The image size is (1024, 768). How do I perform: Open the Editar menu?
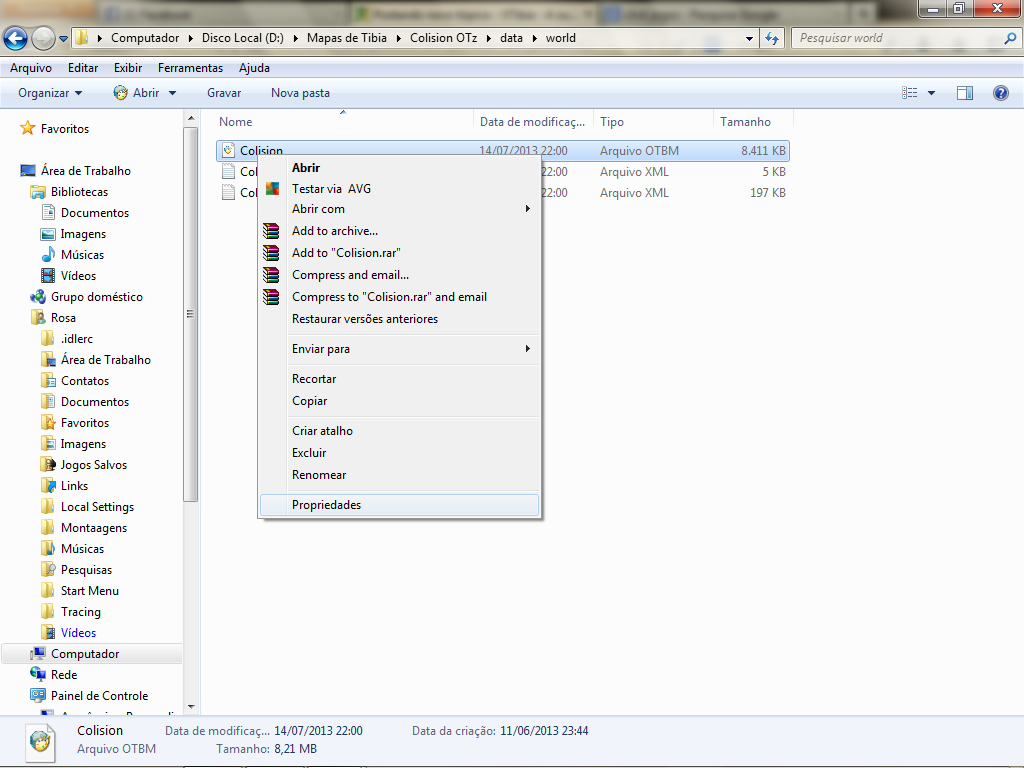coord(83,68)
